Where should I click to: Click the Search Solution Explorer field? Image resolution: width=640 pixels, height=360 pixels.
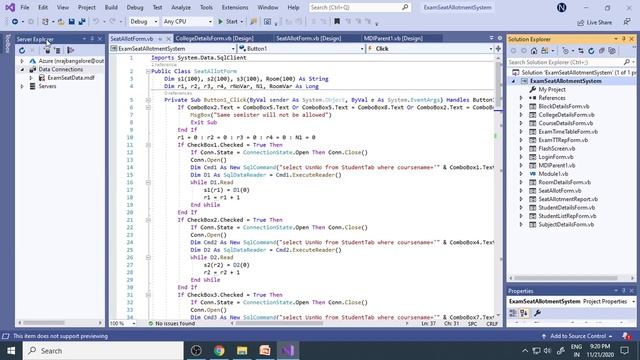(571, 62)
